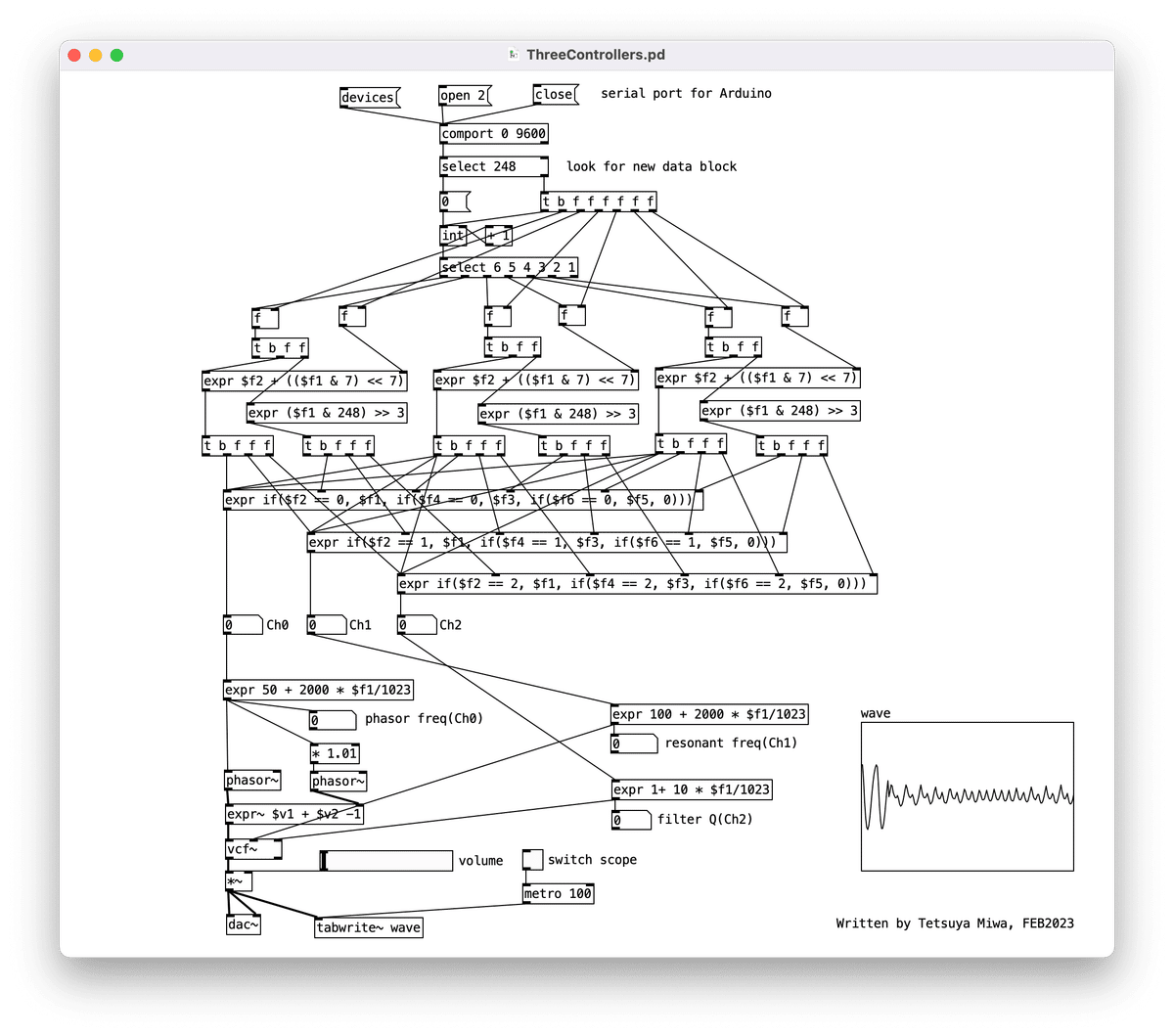Viewport: 1174px width, 1036px height.
Task: Select the 'expr 1+ 10 * $f1/1023' object
Action: pyautogui.click(x=692, y=789)
